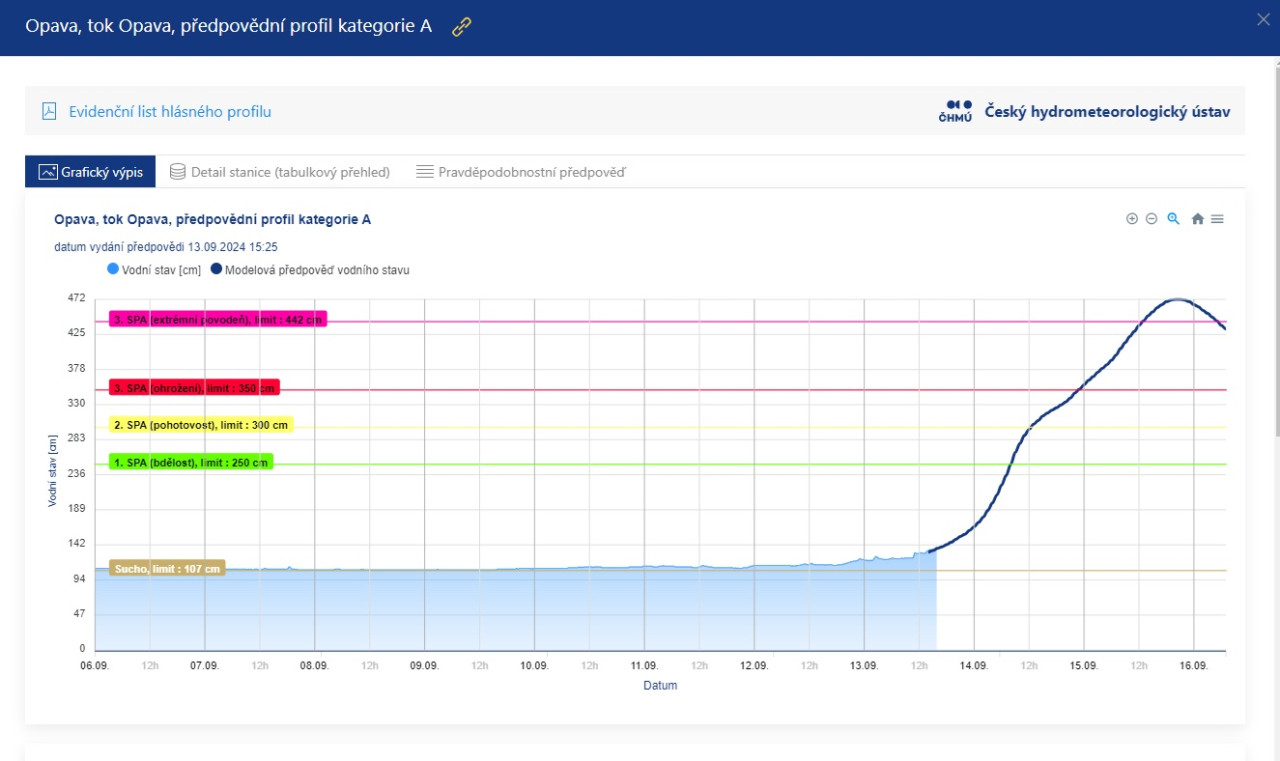The image size is (1280, 761).
Task: Click the 10.09. date axis label
Action: [x=534, y=666]
